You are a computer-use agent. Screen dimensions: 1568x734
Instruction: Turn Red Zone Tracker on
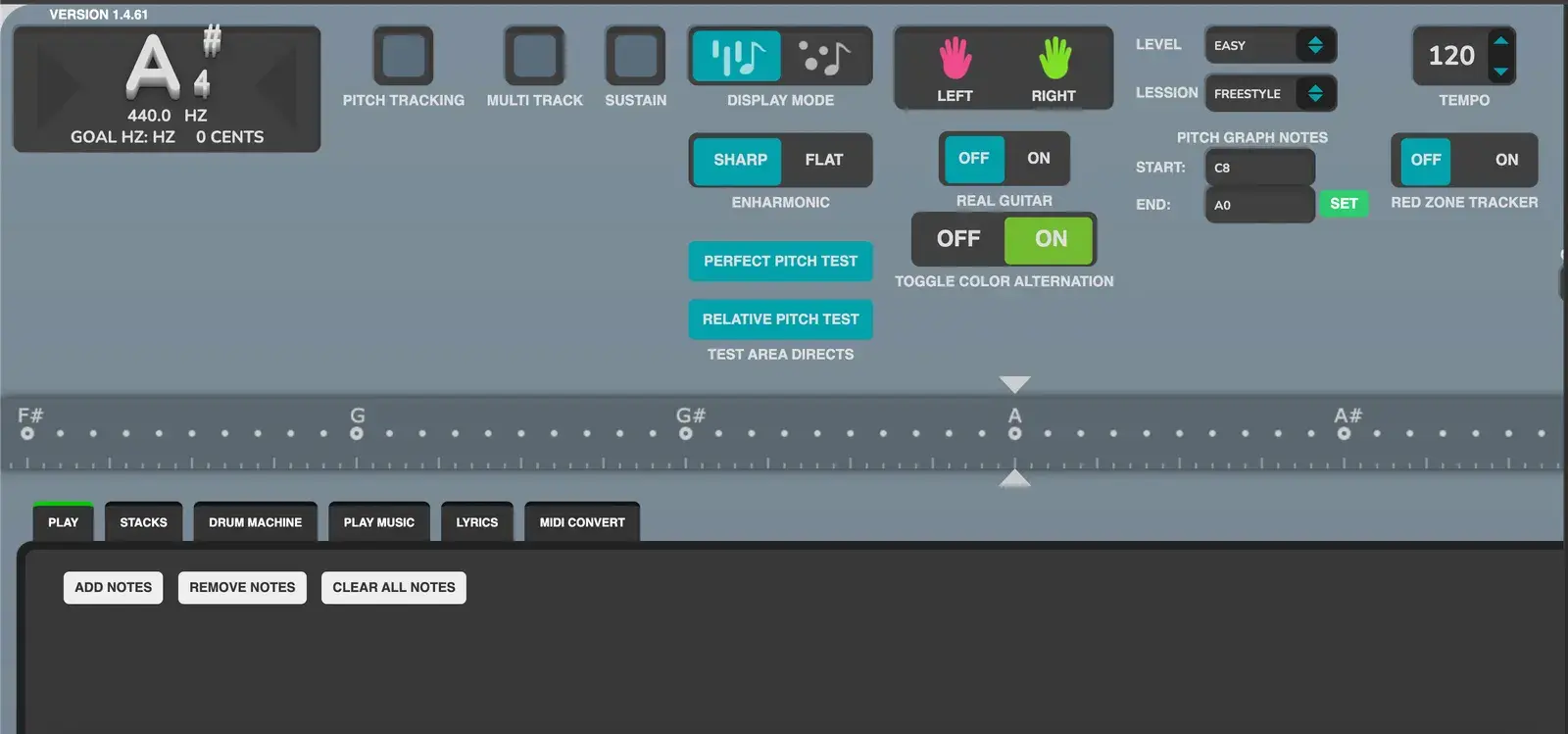[1506, 160]
